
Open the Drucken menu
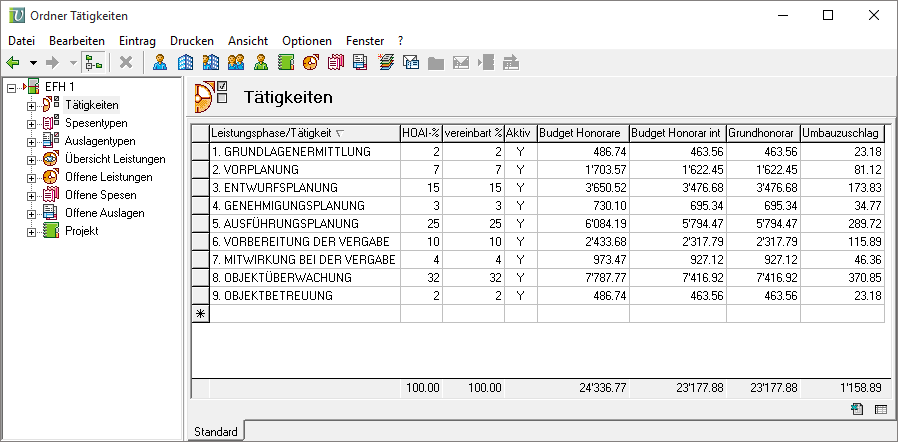click(x=191, y=40)
